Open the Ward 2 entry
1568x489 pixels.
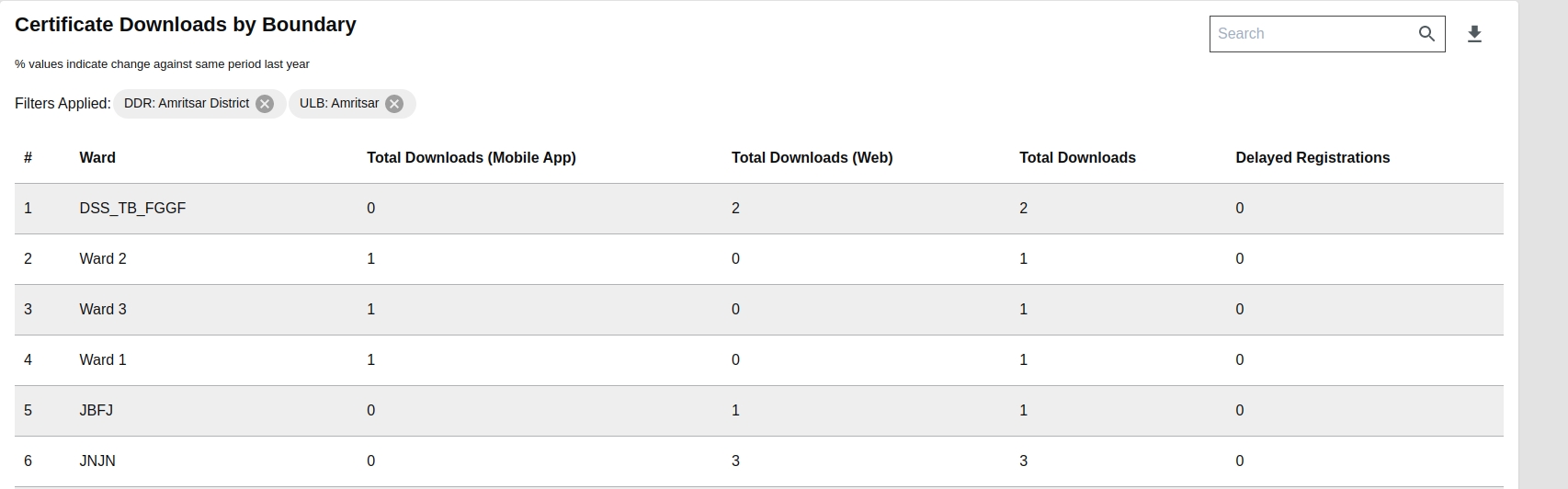(103, 259)
